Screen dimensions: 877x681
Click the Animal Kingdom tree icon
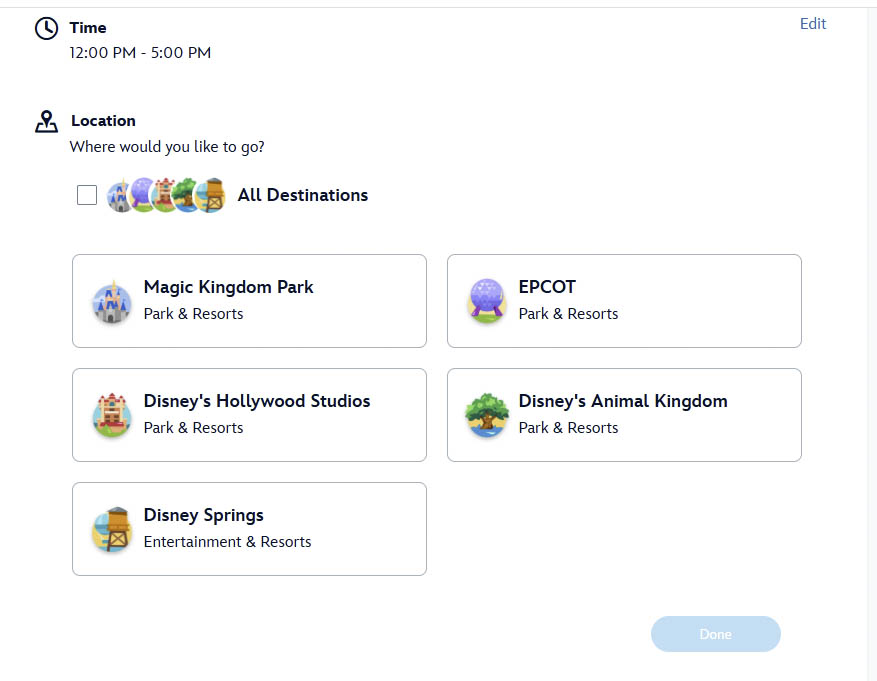click(487, 416)
